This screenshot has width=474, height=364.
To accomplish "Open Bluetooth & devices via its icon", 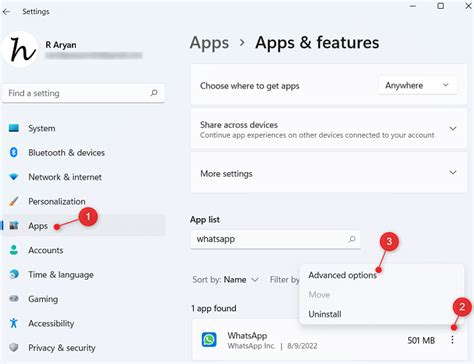I will 14,152.
